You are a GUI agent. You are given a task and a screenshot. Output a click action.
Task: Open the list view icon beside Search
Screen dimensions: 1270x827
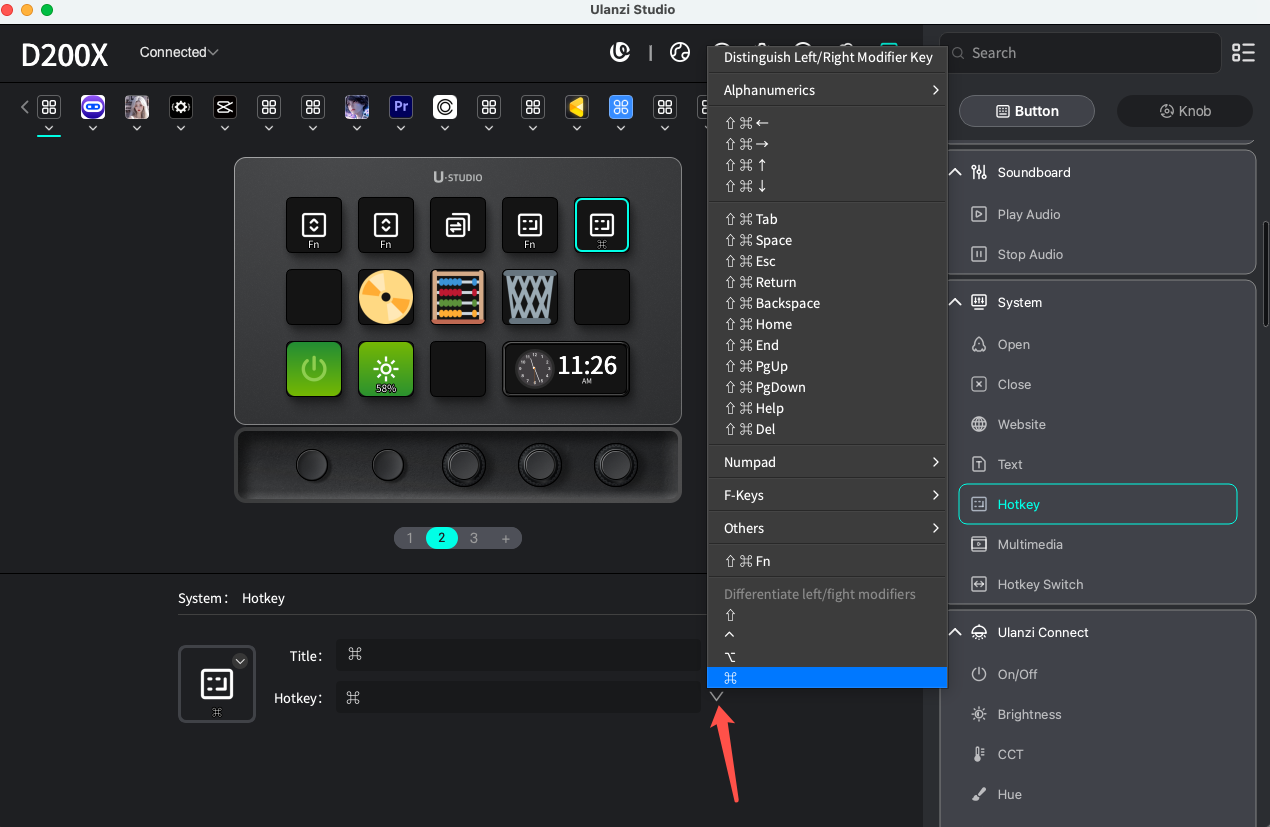point(1243,53)
